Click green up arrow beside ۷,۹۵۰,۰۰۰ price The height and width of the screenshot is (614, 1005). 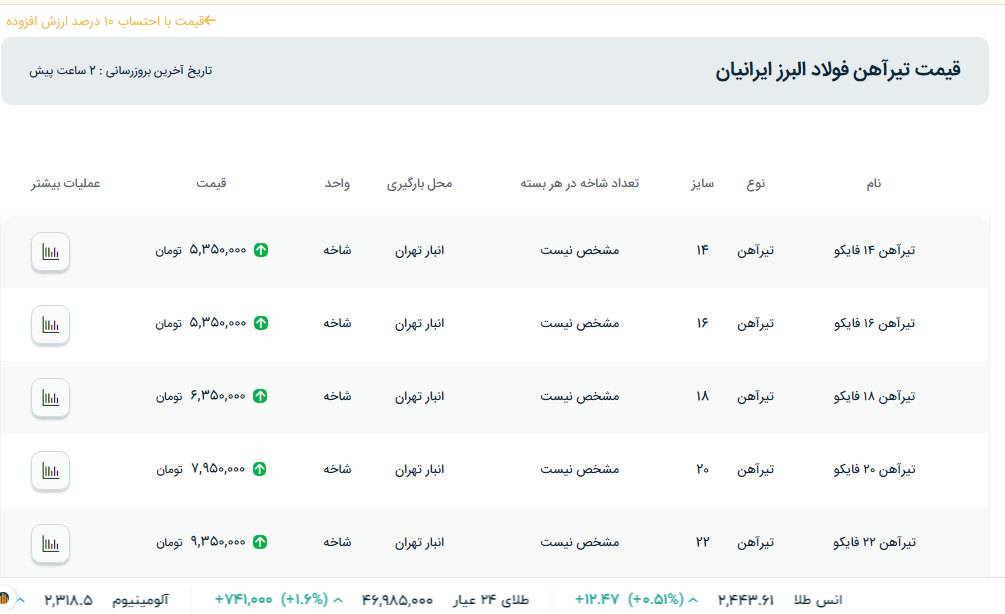coord(261,469)
